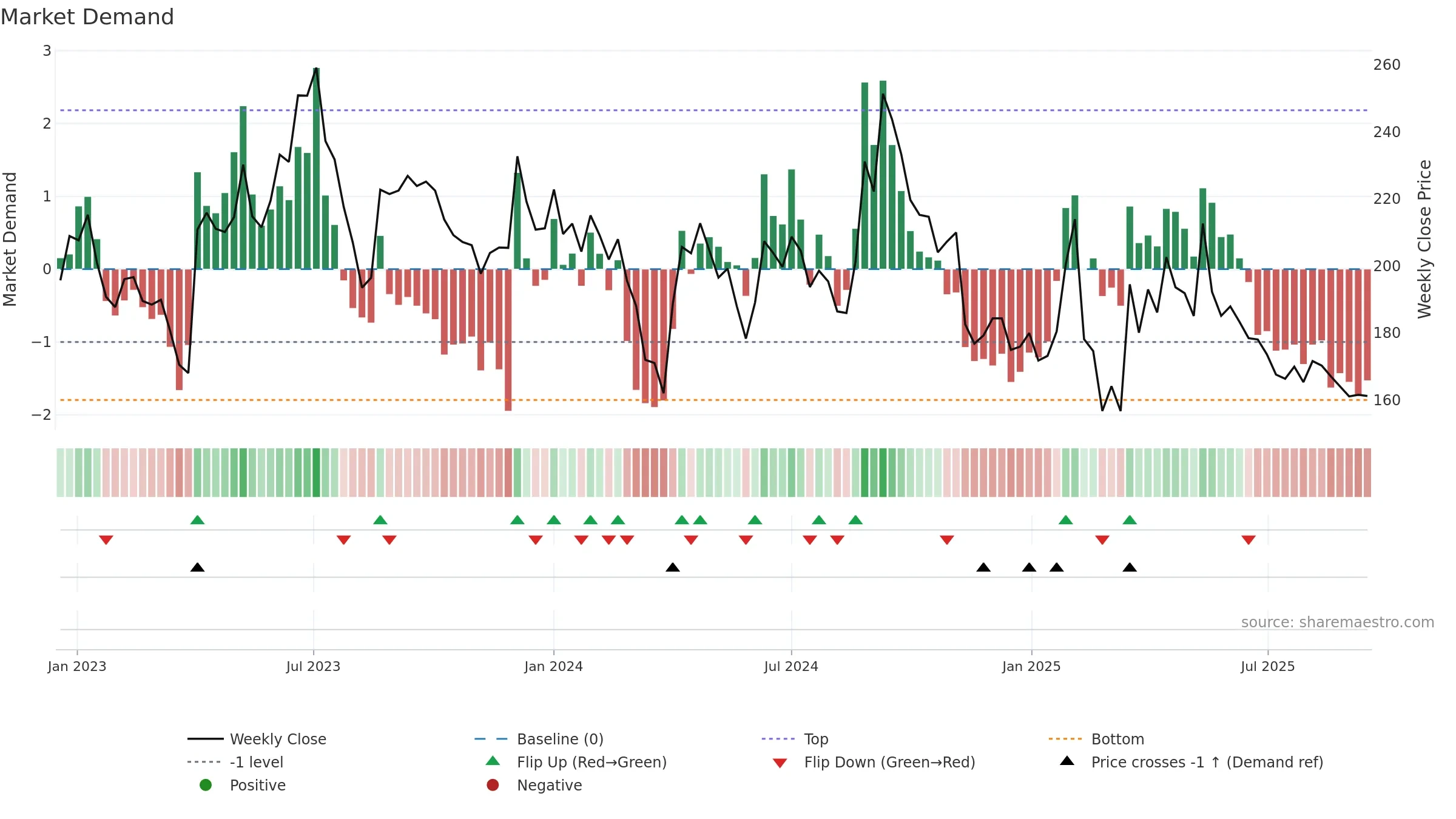
Task: Click the red flip-down marker nearest Jul 2025
Action: 1249,540
